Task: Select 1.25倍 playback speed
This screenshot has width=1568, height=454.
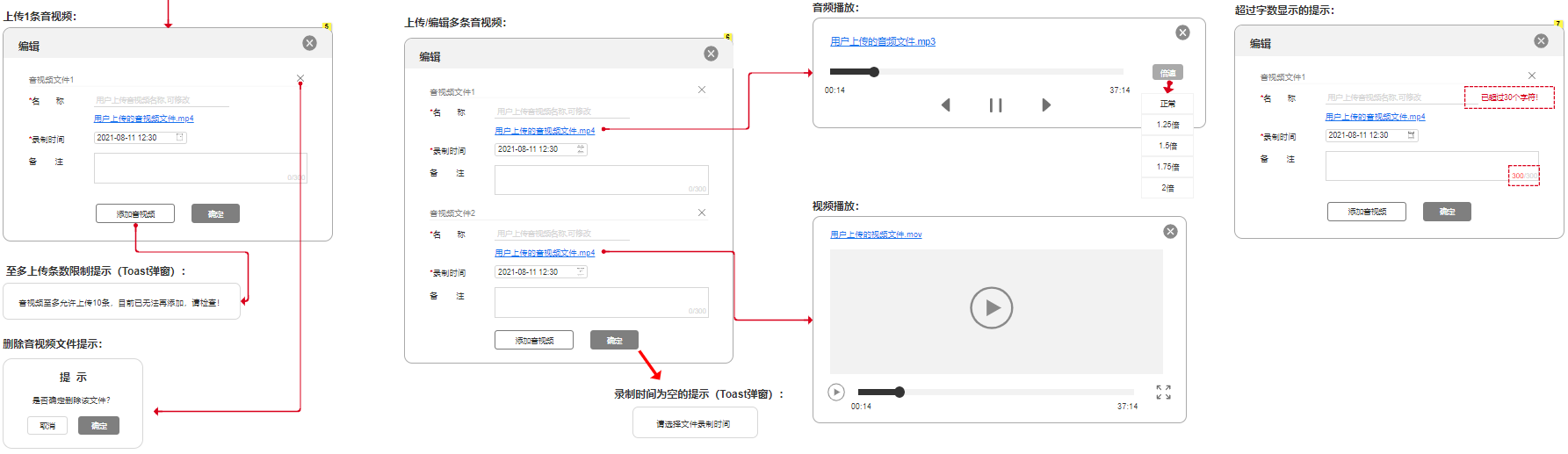Action: [x=1167, y=125]
